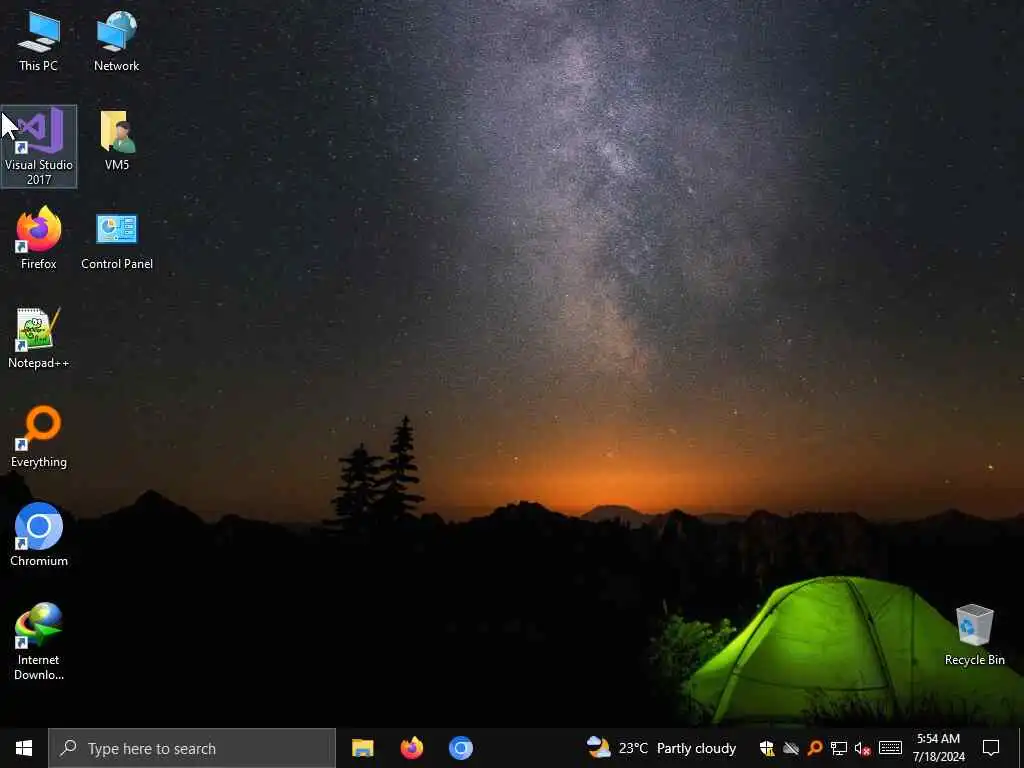Open the network status tray icon

coord(839,748)
